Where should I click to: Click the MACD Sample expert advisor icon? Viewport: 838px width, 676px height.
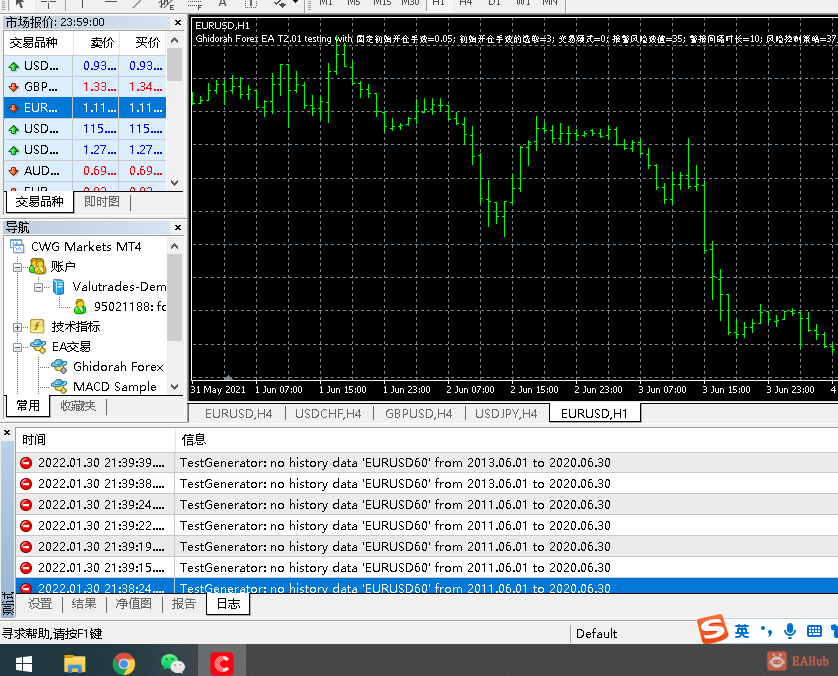[x=59, y=387]
